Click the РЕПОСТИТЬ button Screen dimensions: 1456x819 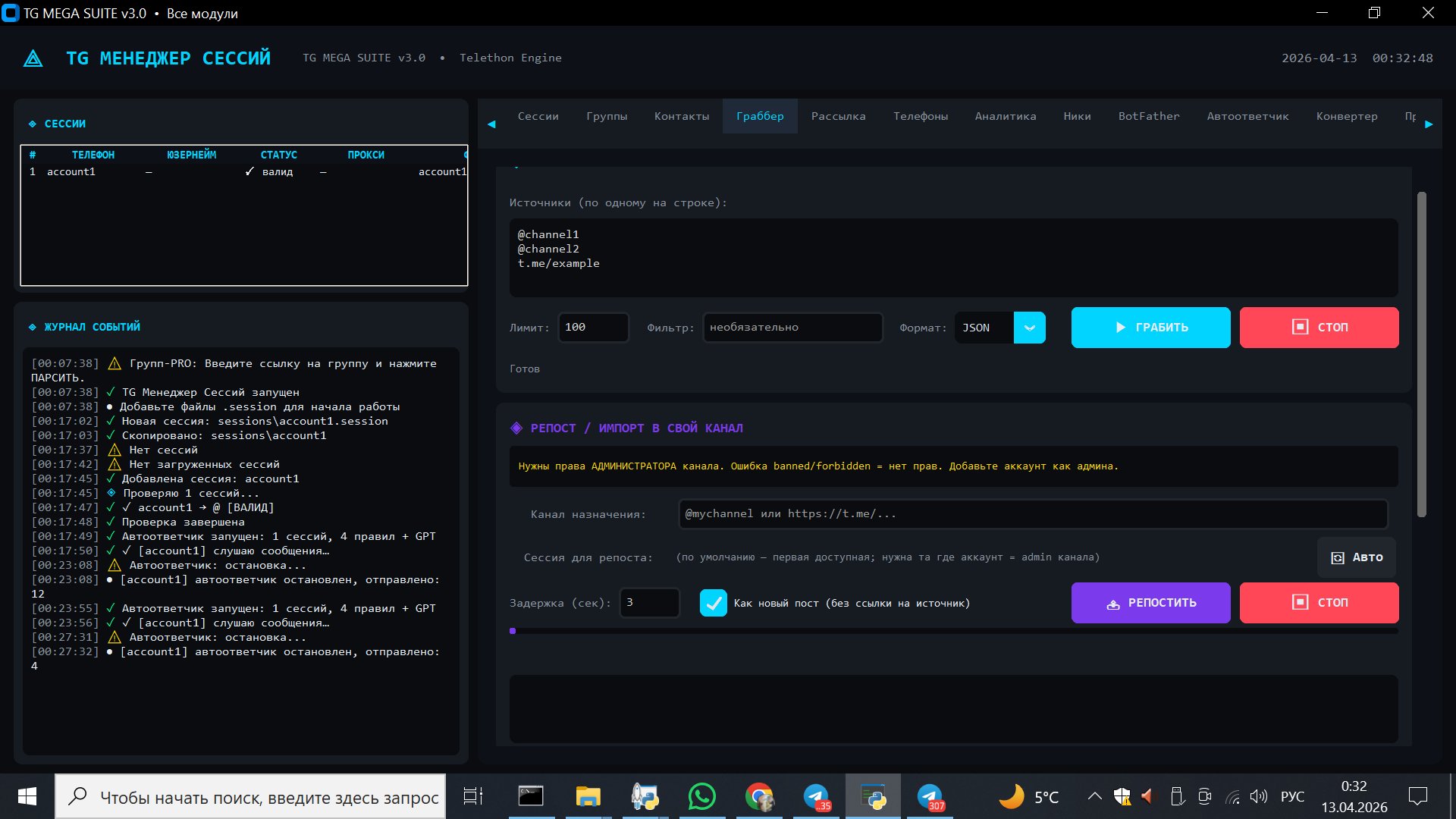[1150, 603]
